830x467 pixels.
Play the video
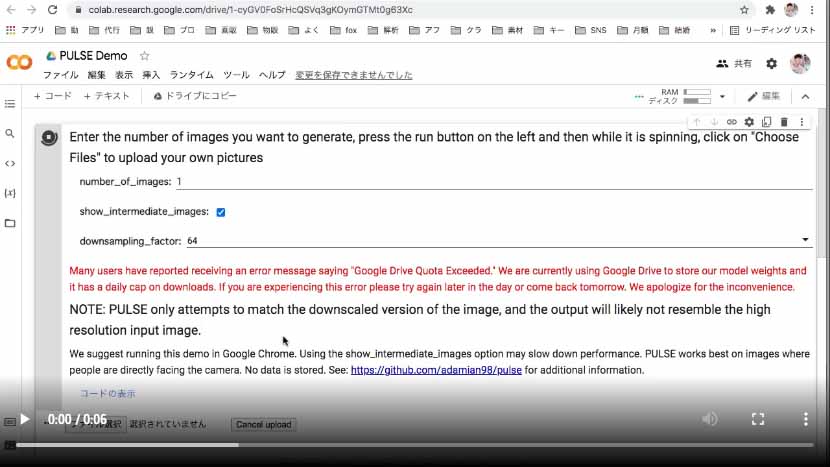point(25,419)
